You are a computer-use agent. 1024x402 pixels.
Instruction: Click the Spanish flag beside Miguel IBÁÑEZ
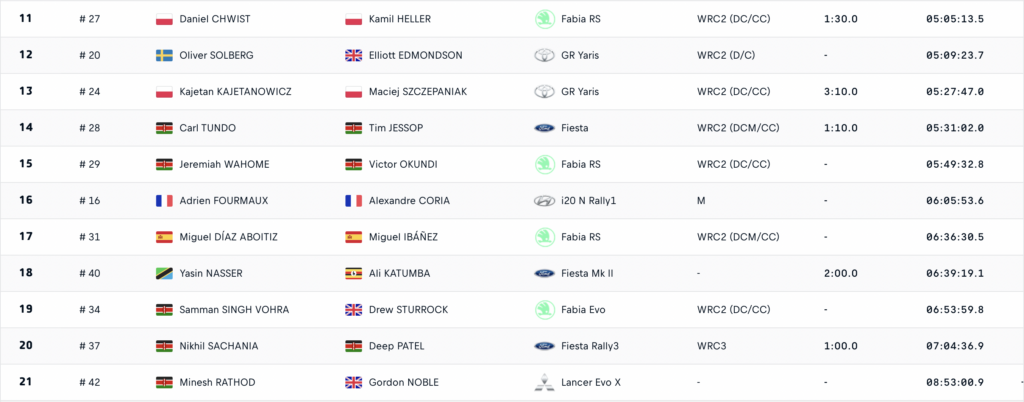tap(353, 237)
